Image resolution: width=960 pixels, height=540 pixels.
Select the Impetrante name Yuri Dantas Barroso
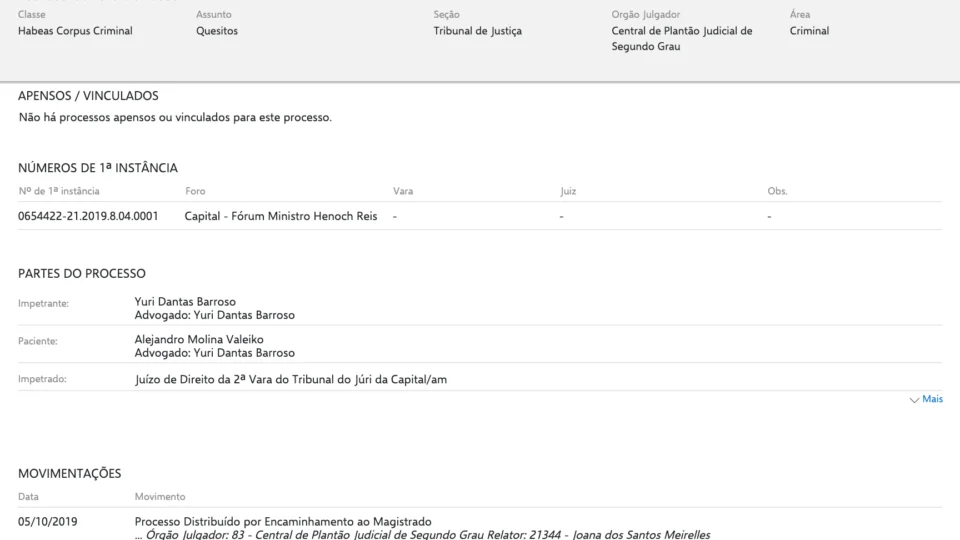[x=185, y=301]
